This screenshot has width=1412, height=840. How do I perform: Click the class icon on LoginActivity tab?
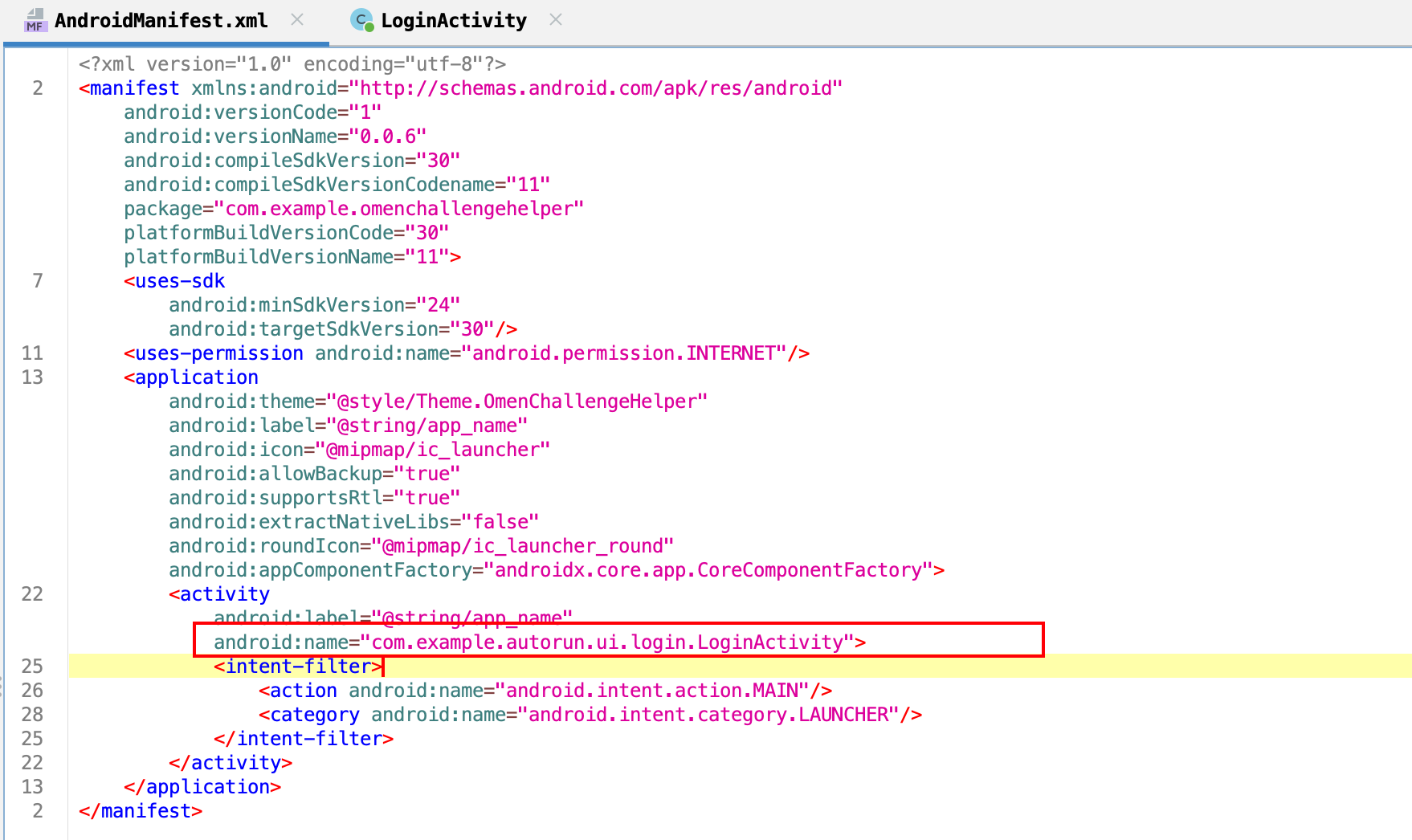(363, 20)
